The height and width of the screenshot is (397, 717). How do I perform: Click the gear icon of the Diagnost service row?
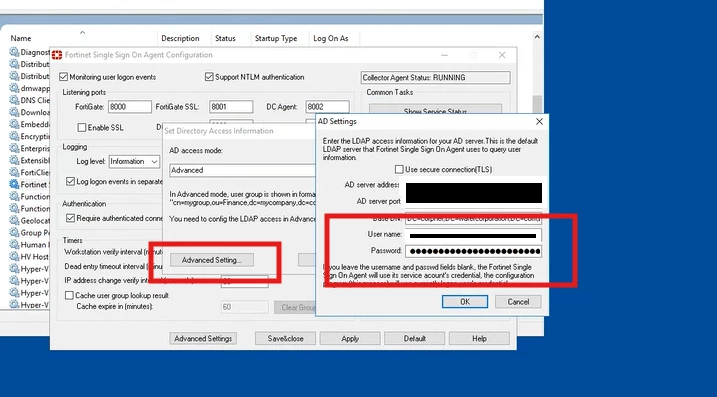[x=14, y=52]
